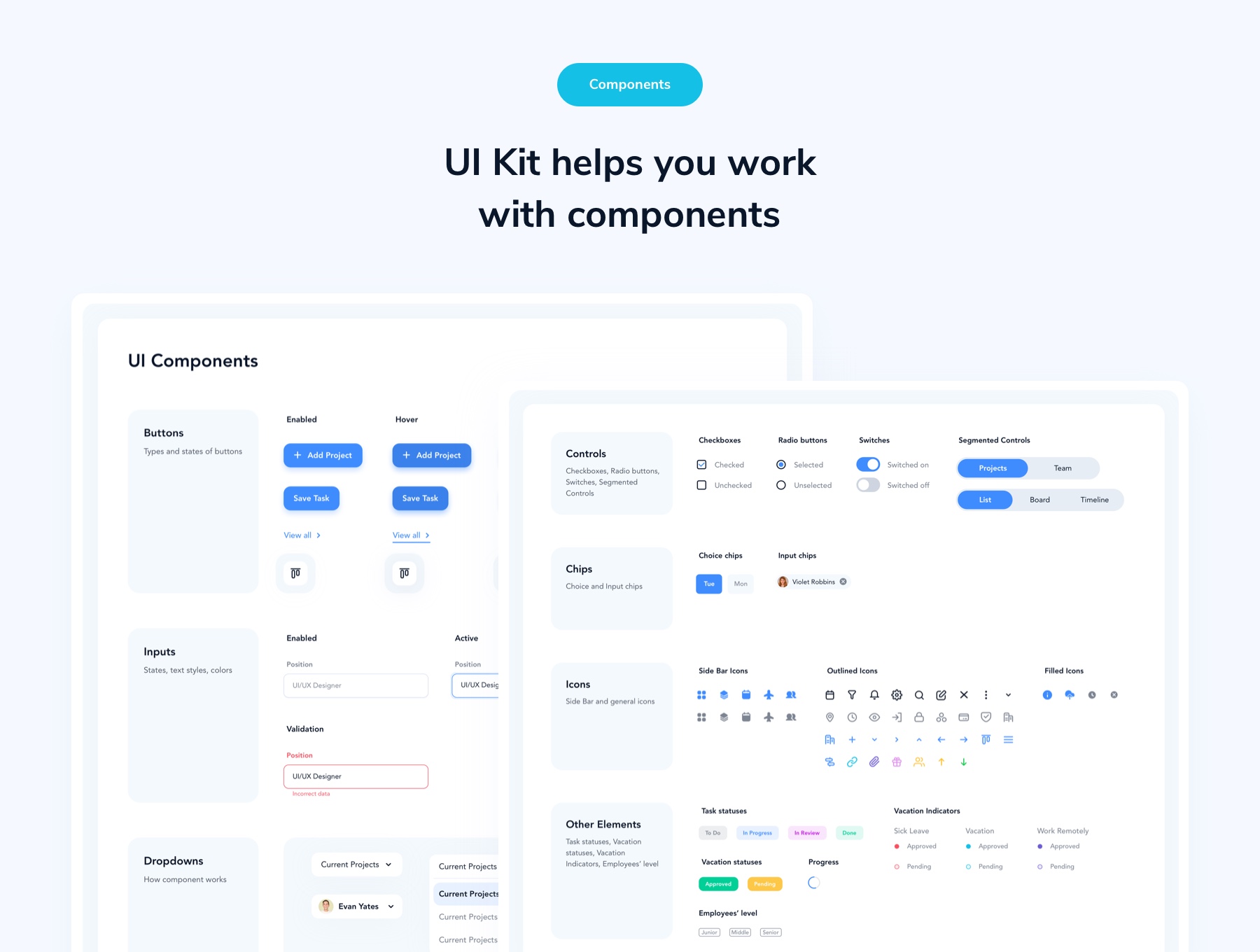Image resolution: width=1260 pixels, height=952 pixels.
Task: Click the outlined credit card icon
Action: [x=964, y=717]
